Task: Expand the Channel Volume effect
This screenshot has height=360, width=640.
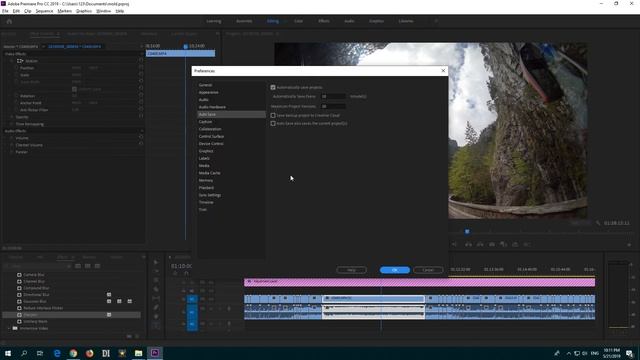Action: (11, 145)
